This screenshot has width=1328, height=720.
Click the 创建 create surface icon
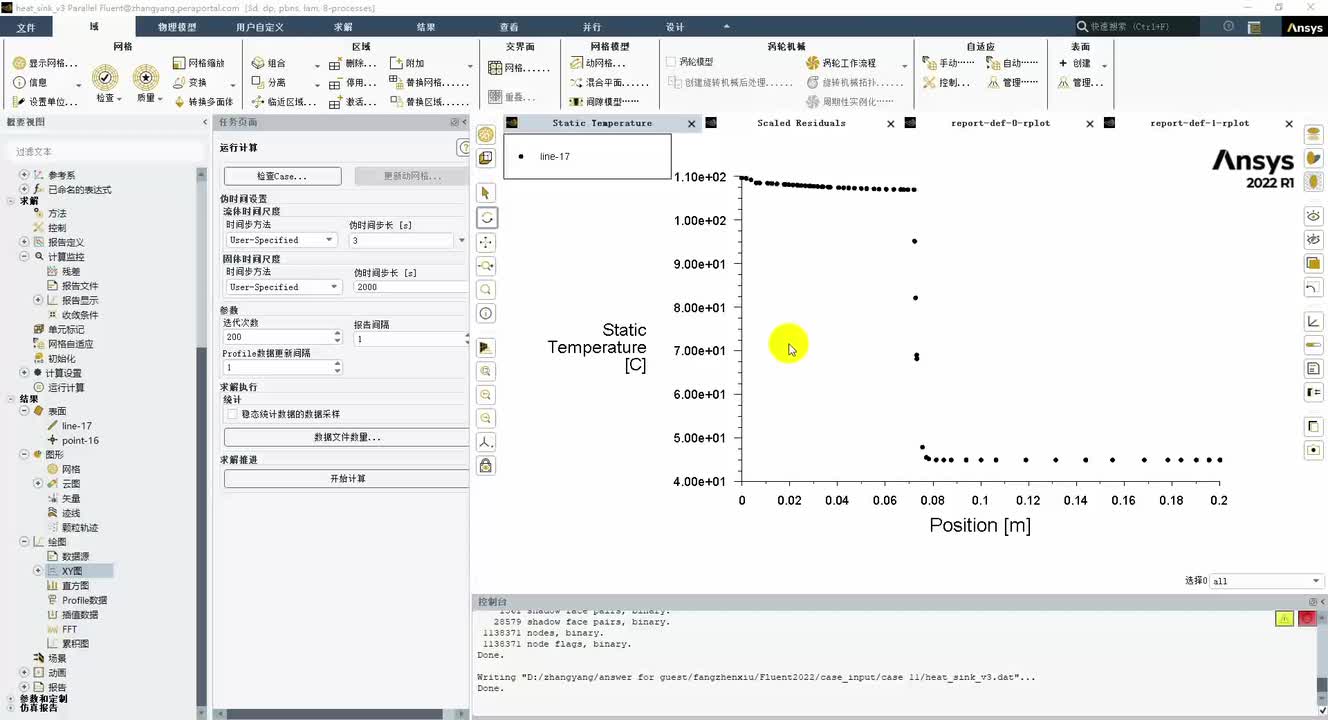point(1063,63)
